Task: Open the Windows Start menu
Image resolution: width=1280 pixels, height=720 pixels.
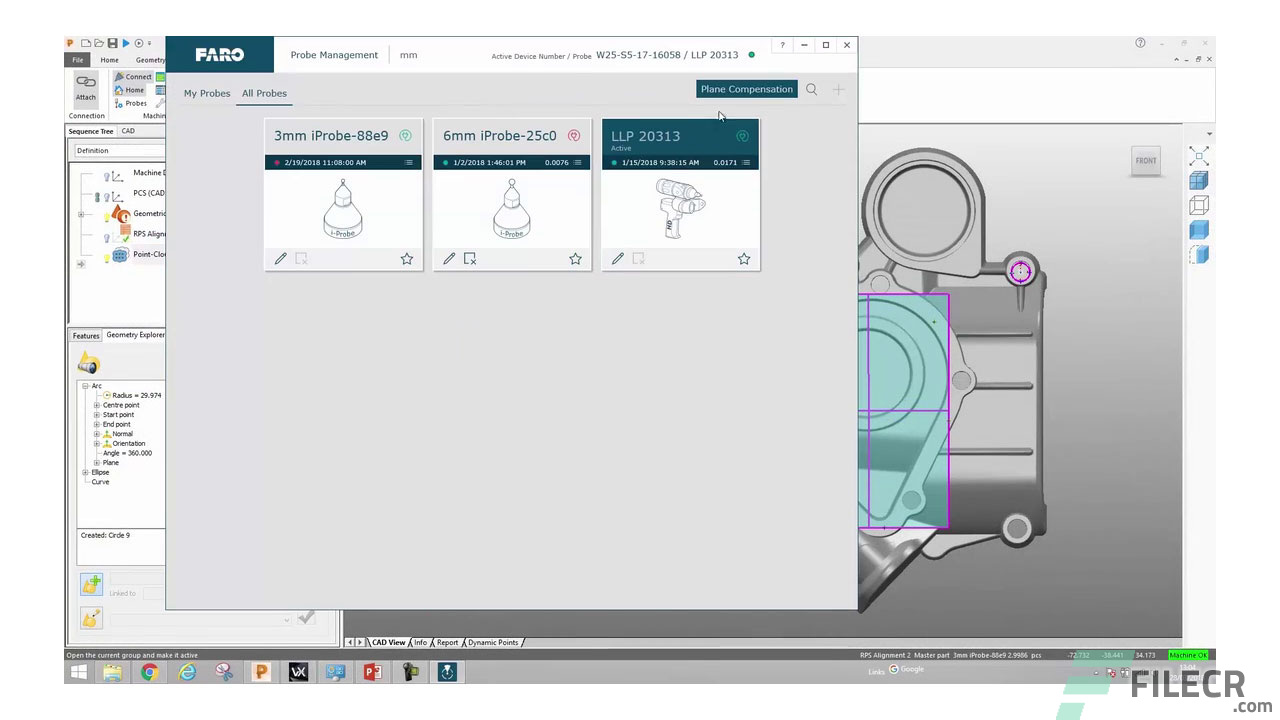Action: pos(78,672)
